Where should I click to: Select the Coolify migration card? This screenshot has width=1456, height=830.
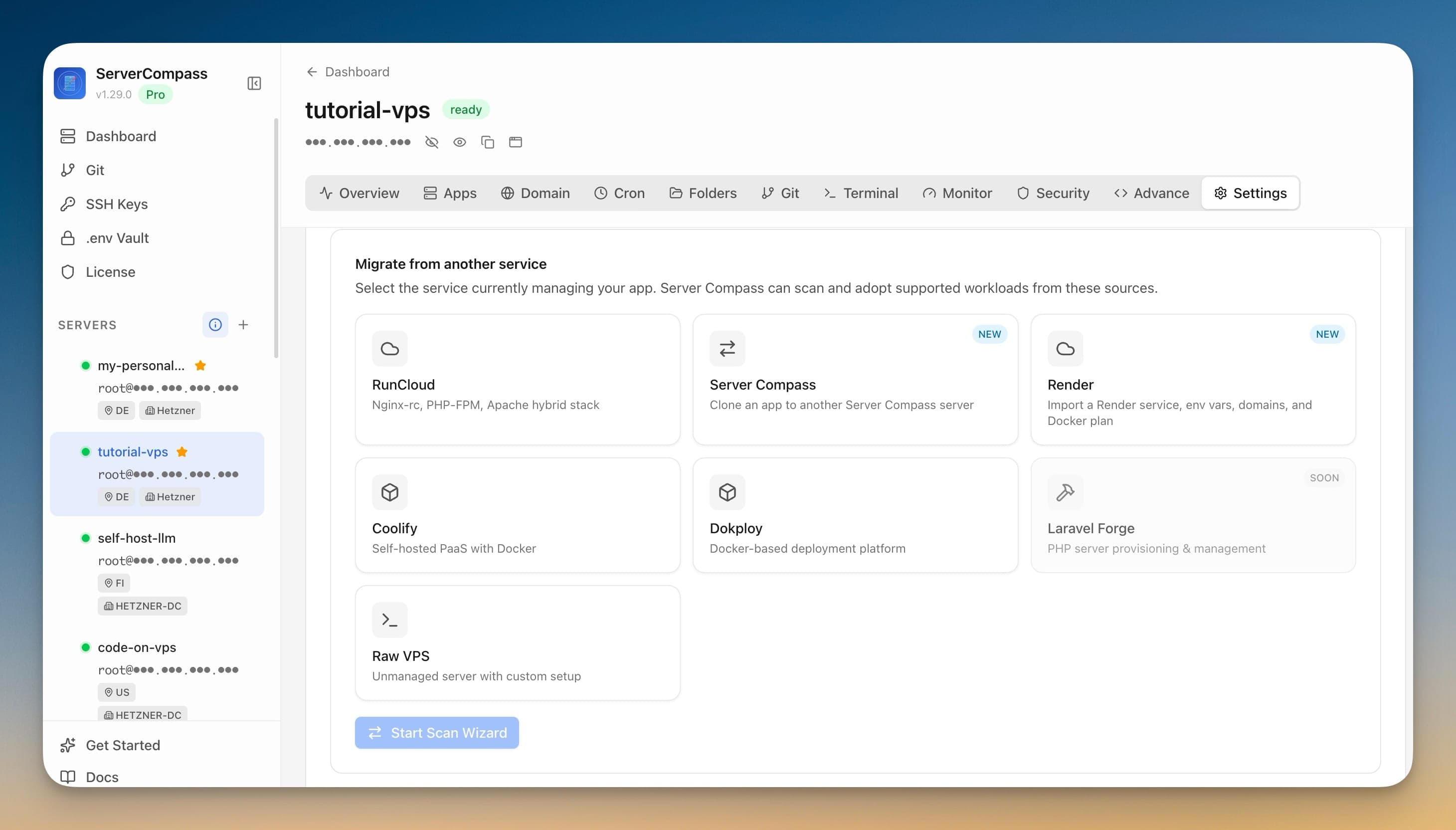pos(518,515)
